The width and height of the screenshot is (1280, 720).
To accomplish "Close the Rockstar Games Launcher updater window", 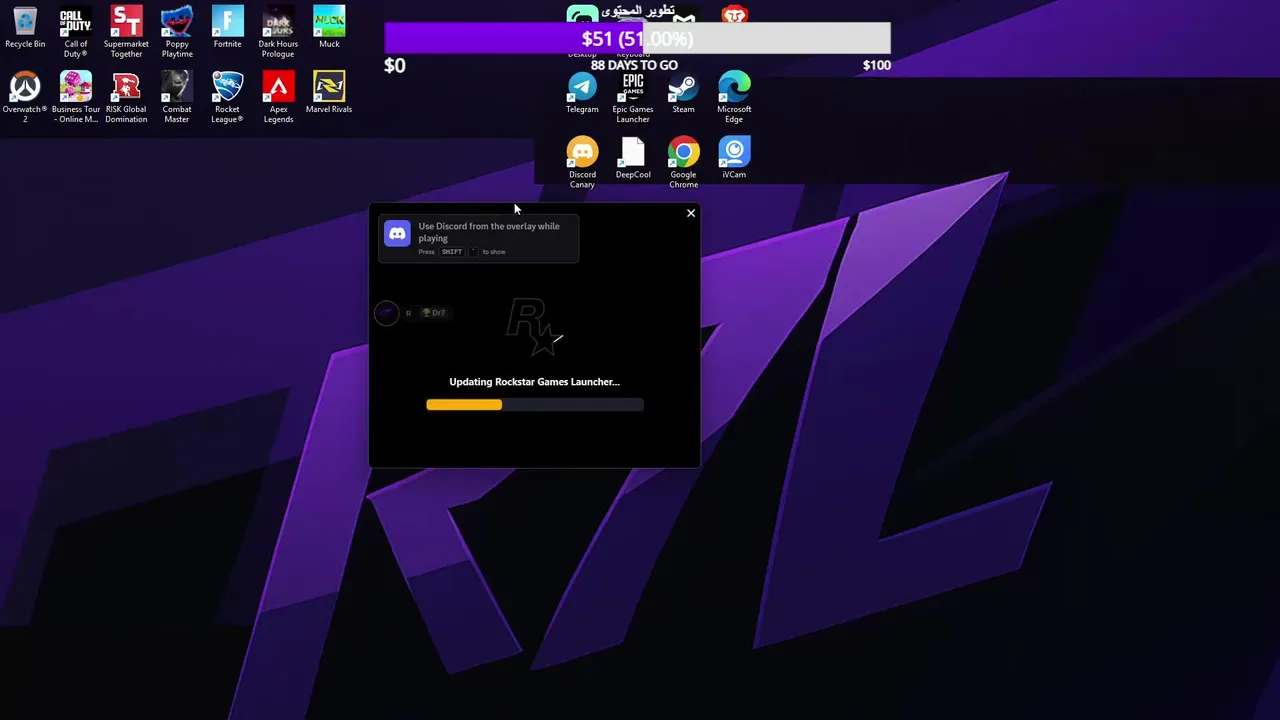I will tap(690, 213).
